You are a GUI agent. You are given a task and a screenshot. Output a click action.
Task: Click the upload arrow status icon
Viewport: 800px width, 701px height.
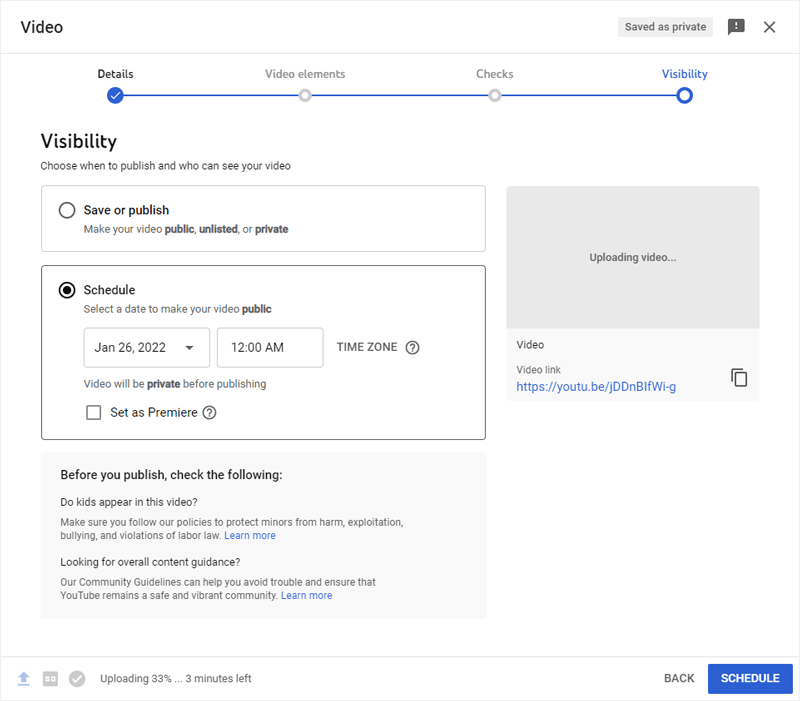point(24,679)
